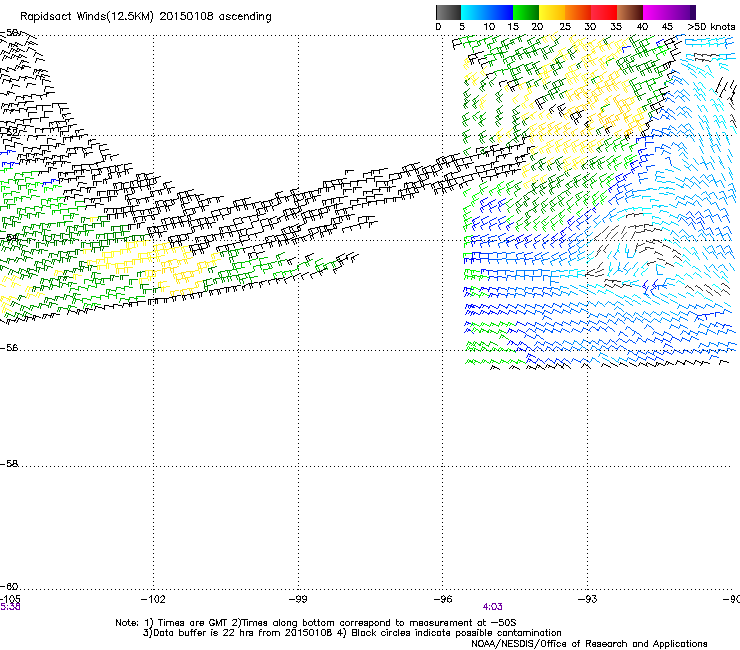The height and width of the screenshot is (650, 740).
Task: Click the green 15-20 knots swatch
Action: pyautogui.click(x=526, y=12)
